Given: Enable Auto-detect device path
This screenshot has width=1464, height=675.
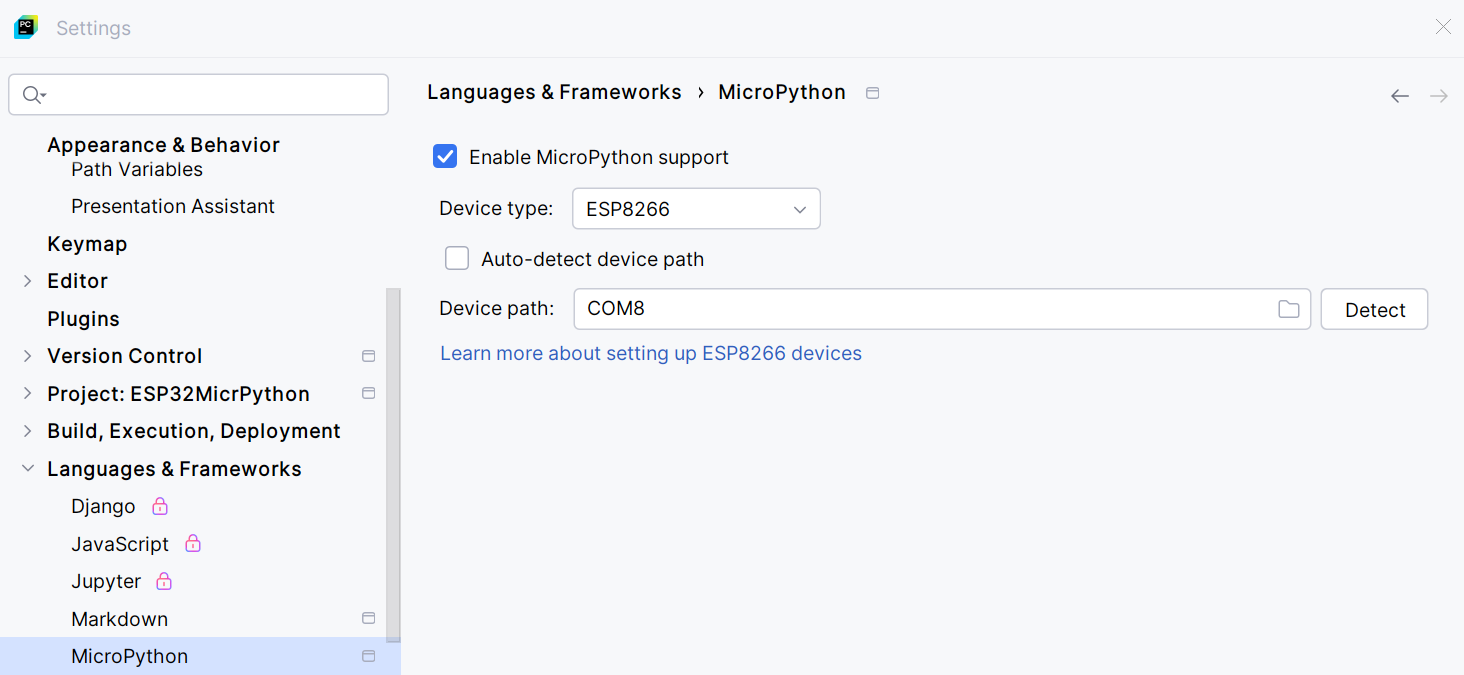Looking at the screenshot, I should point(457,259).
